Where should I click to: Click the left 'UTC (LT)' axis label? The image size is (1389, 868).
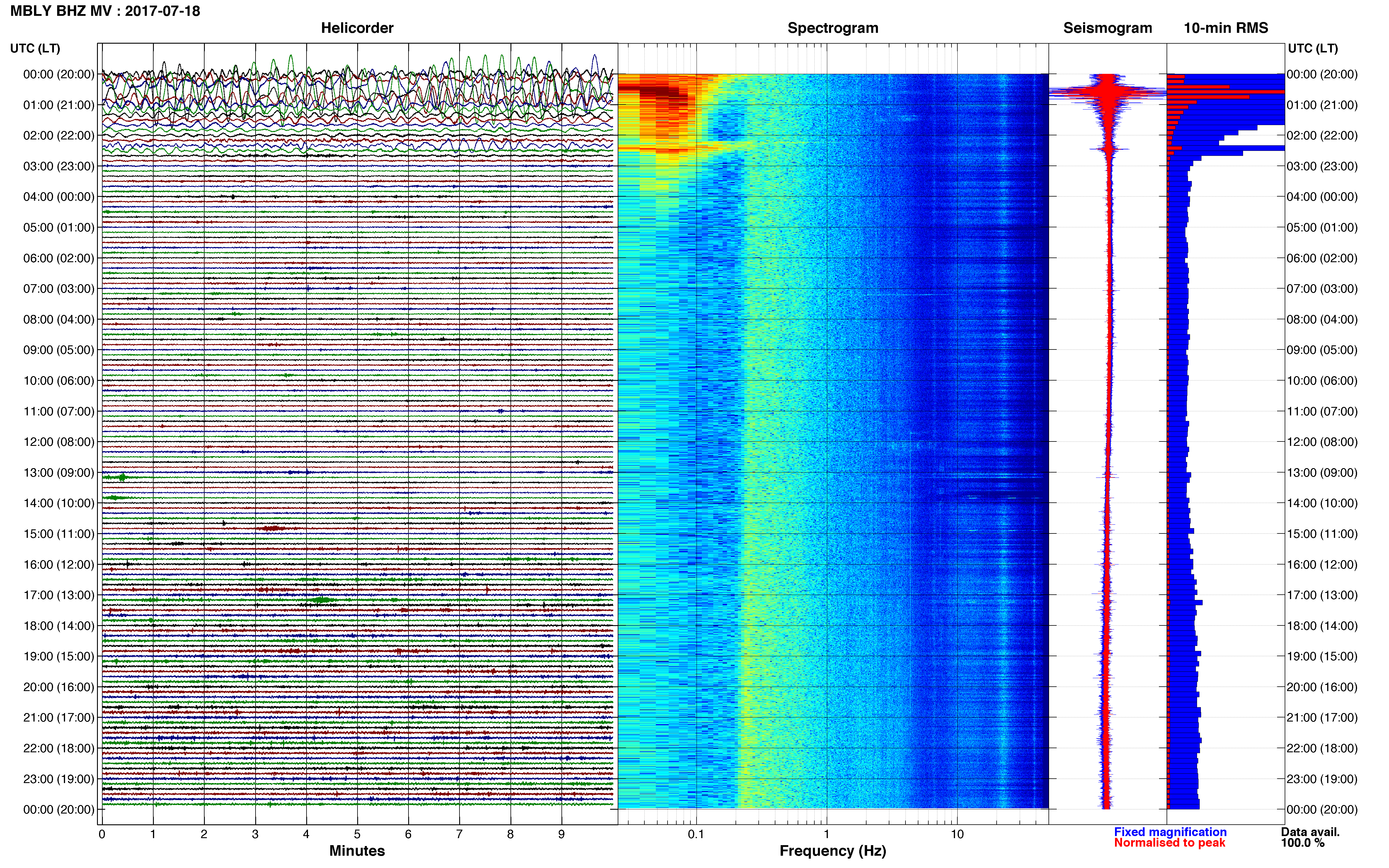tap(35, 48)
